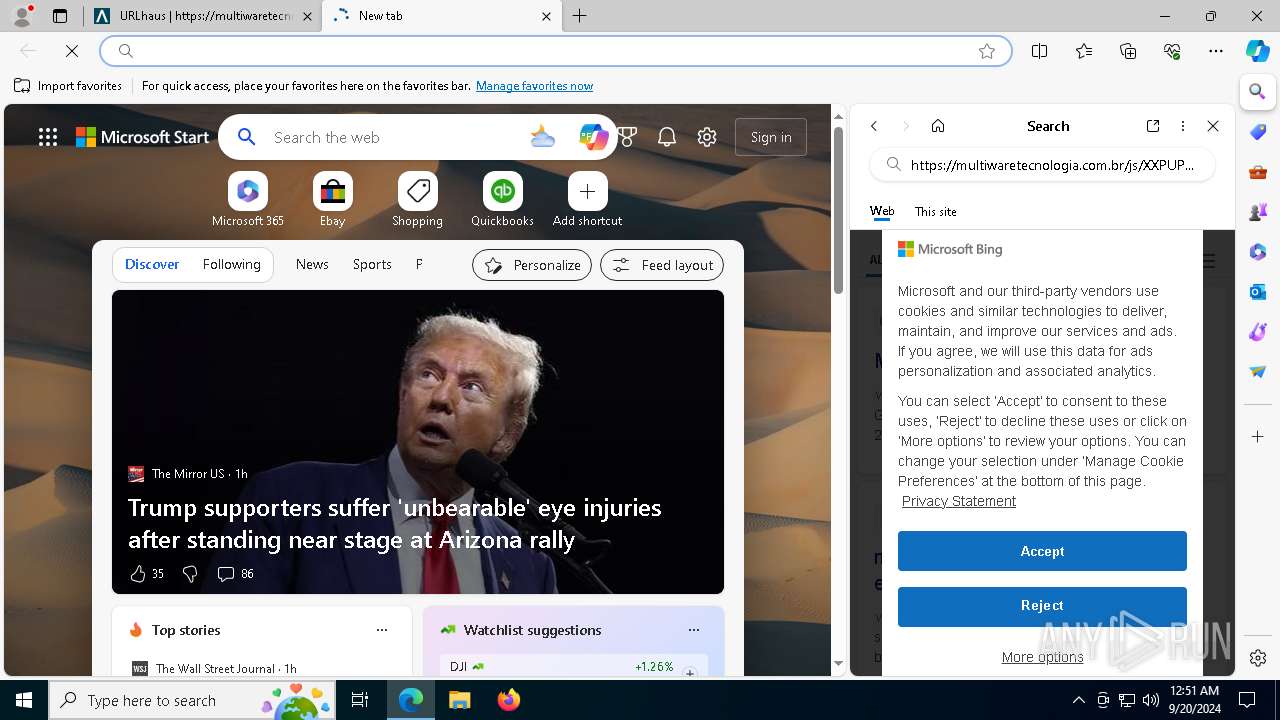The height and width of the screenshot is (720, 1280).
Task: Open the Quickbooks shortcut
Action: coord(503,200)
